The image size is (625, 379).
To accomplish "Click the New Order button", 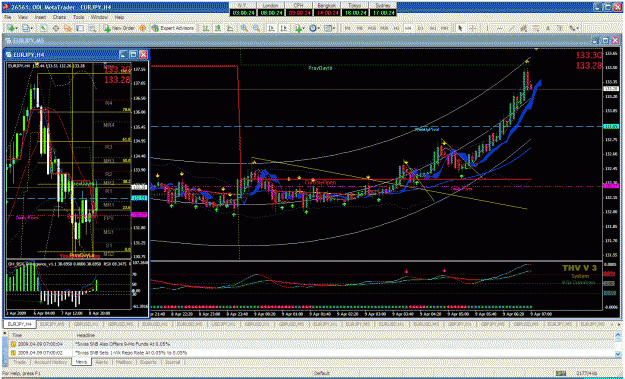I will pyautogui.click(x=119, y=28).
